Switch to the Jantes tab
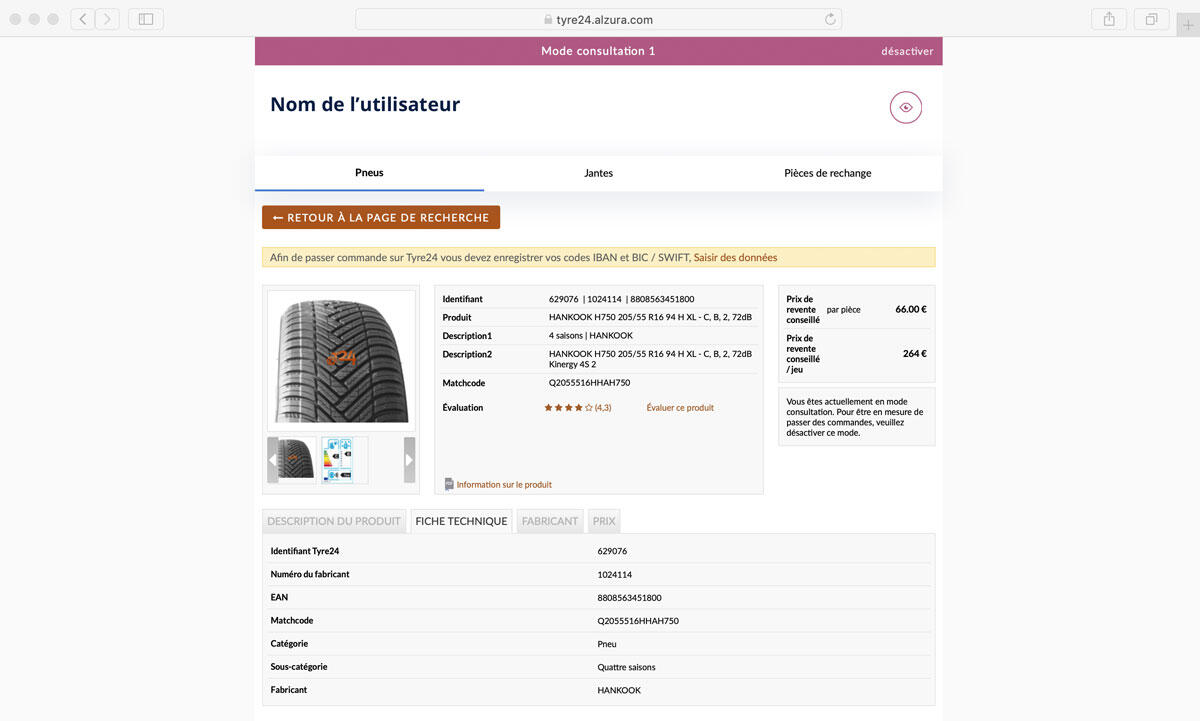 (x=598, y=173)
